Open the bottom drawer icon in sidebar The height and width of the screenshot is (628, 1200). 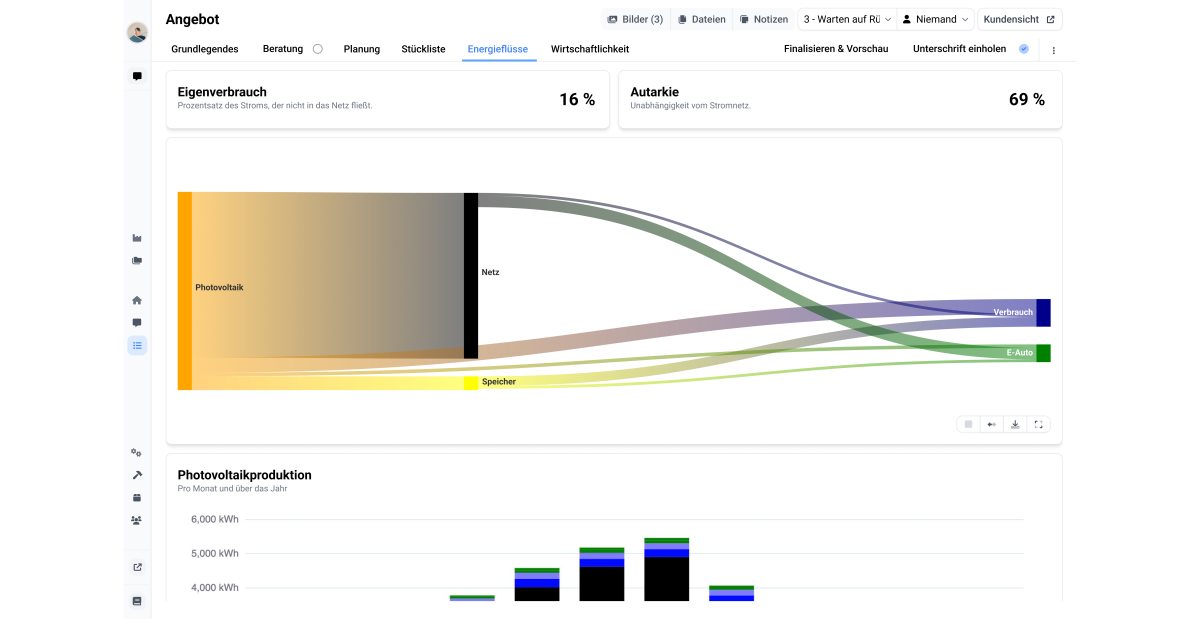pos(137,601)
